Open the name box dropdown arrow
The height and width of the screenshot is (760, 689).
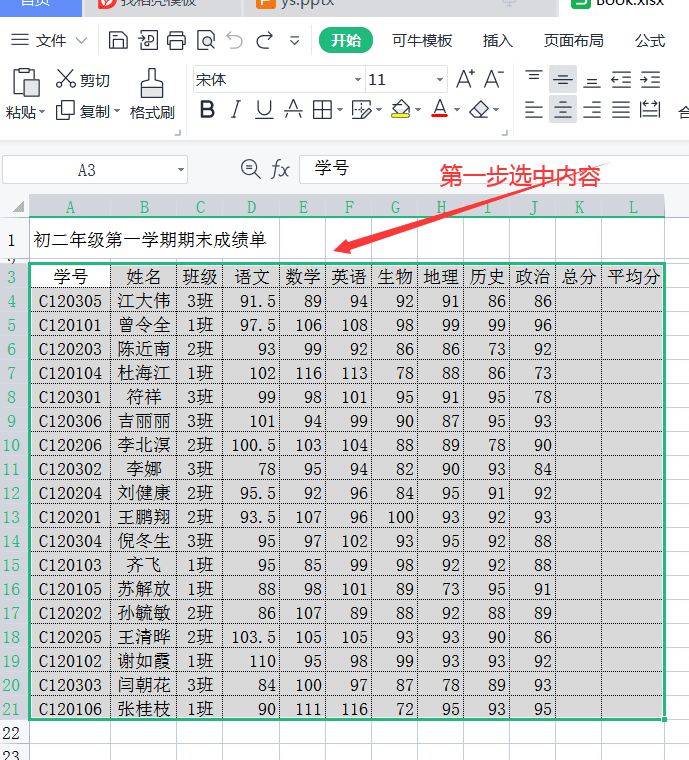point(180,170)
